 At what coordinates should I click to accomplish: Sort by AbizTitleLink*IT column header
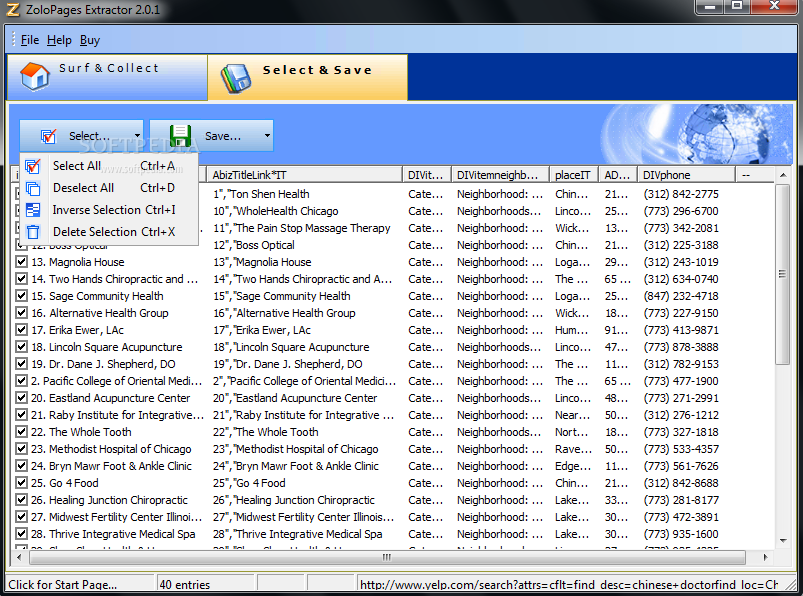(x=304, y=175)
